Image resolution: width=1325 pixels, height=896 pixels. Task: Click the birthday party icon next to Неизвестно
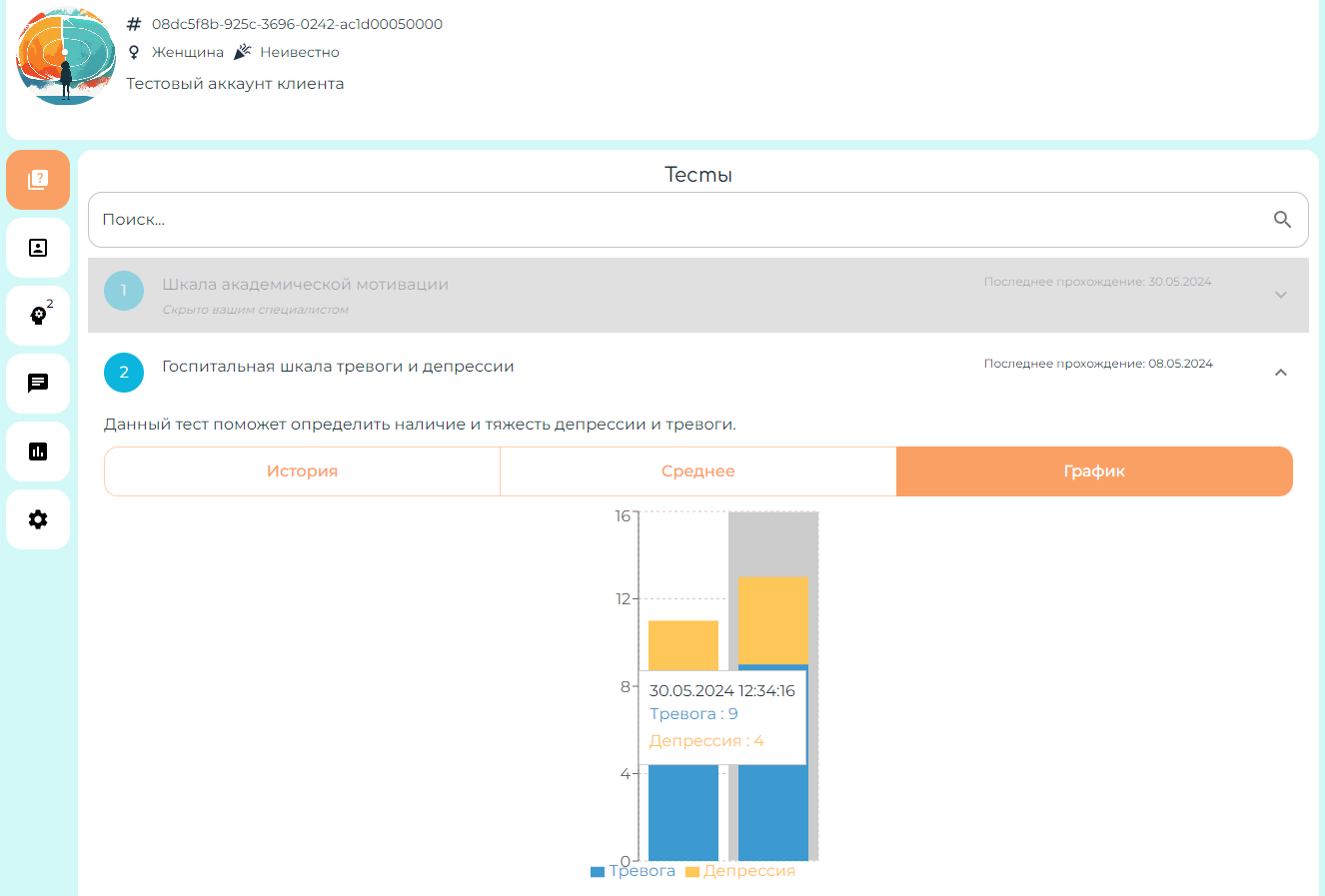pos(243,52)
